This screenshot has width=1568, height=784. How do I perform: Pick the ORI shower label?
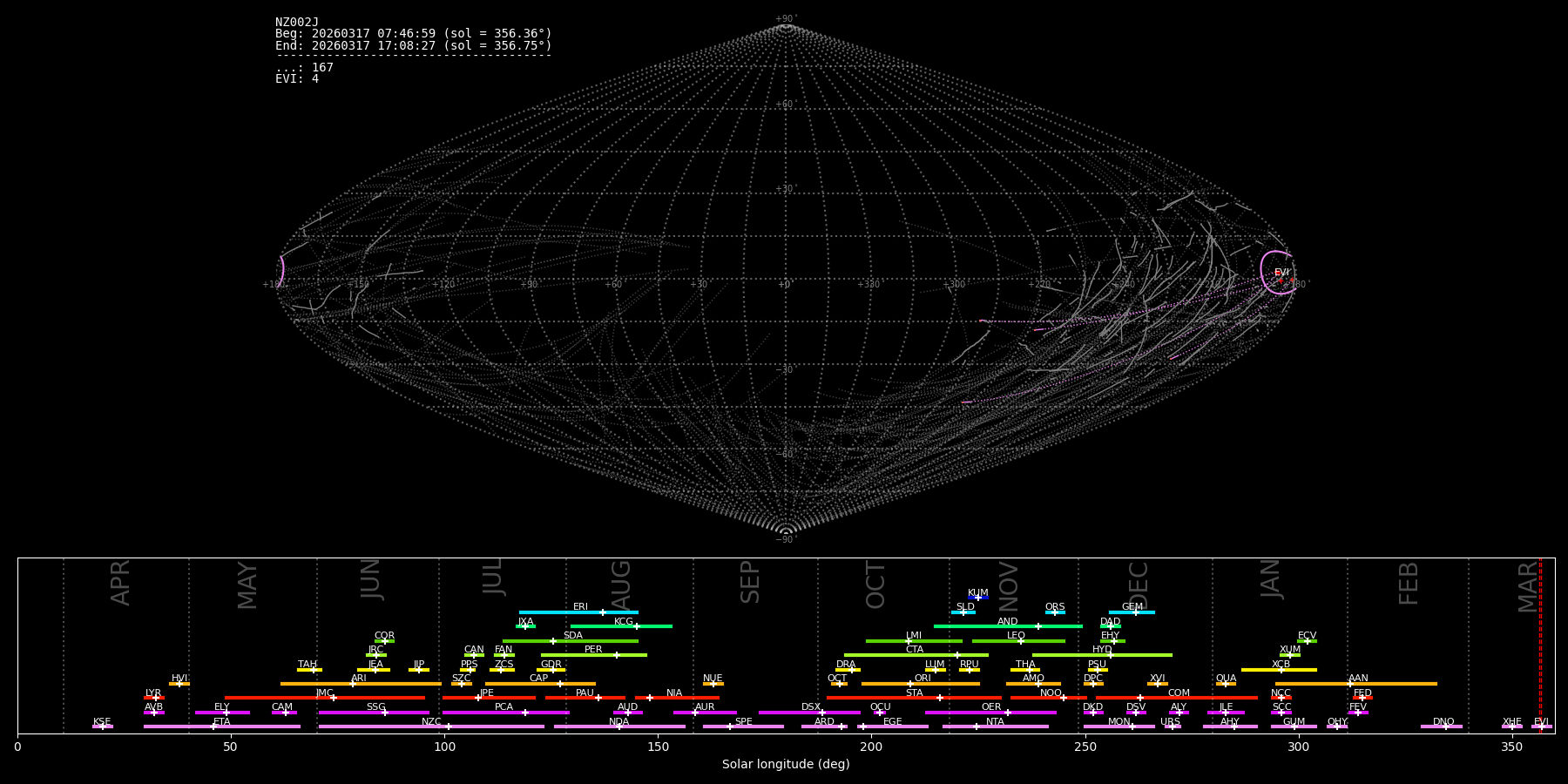923,679
